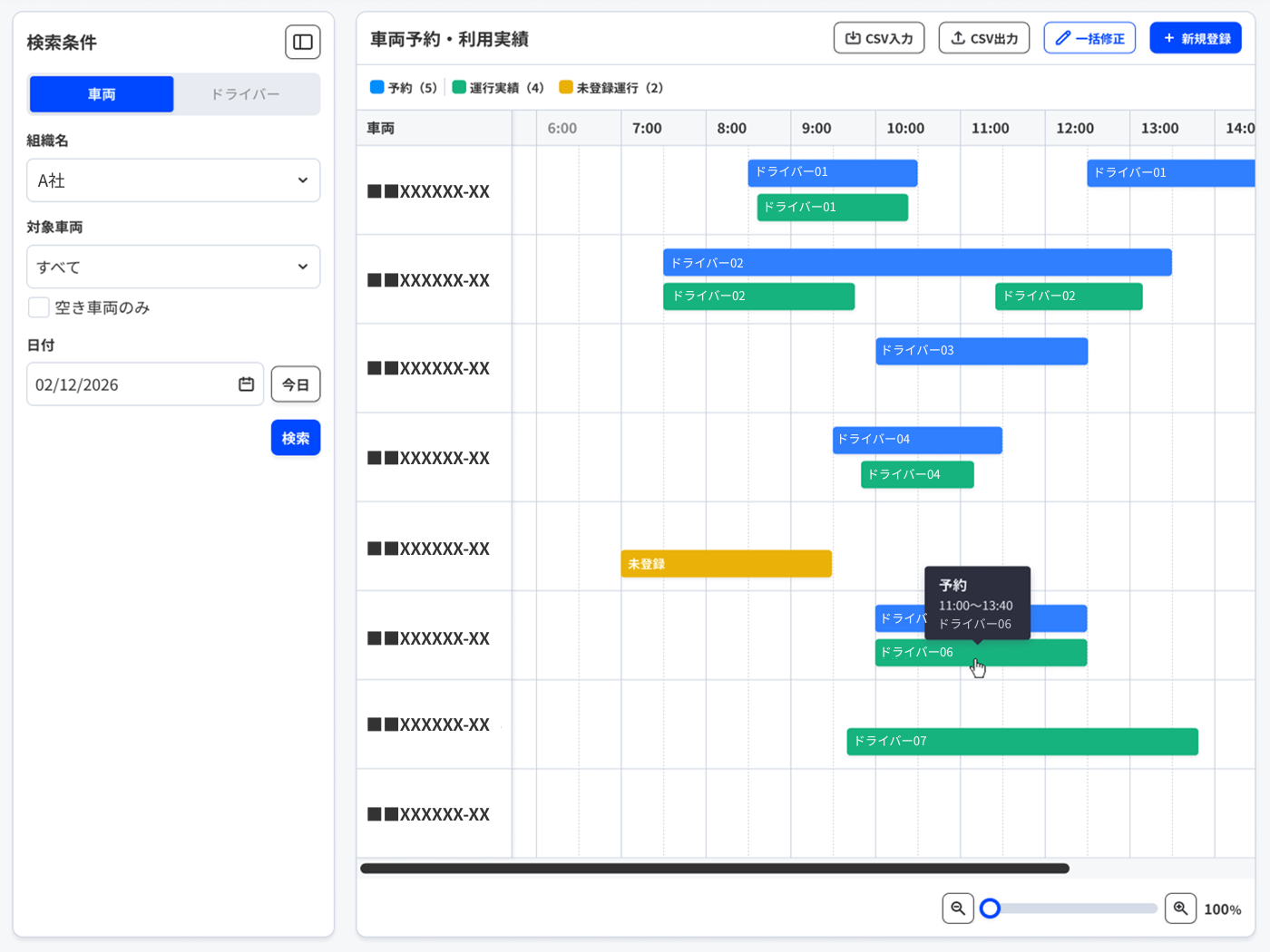Select the ドライバー01 reservation starting at 12:30

click(1170, 172)
